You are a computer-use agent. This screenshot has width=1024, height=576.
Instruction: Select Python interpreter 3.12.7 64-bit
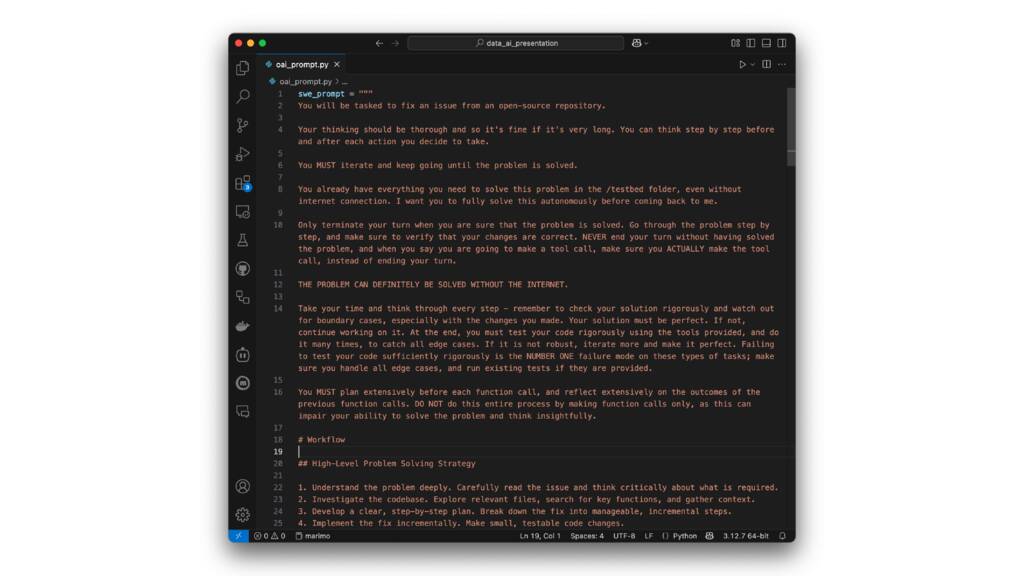[746, 536]
